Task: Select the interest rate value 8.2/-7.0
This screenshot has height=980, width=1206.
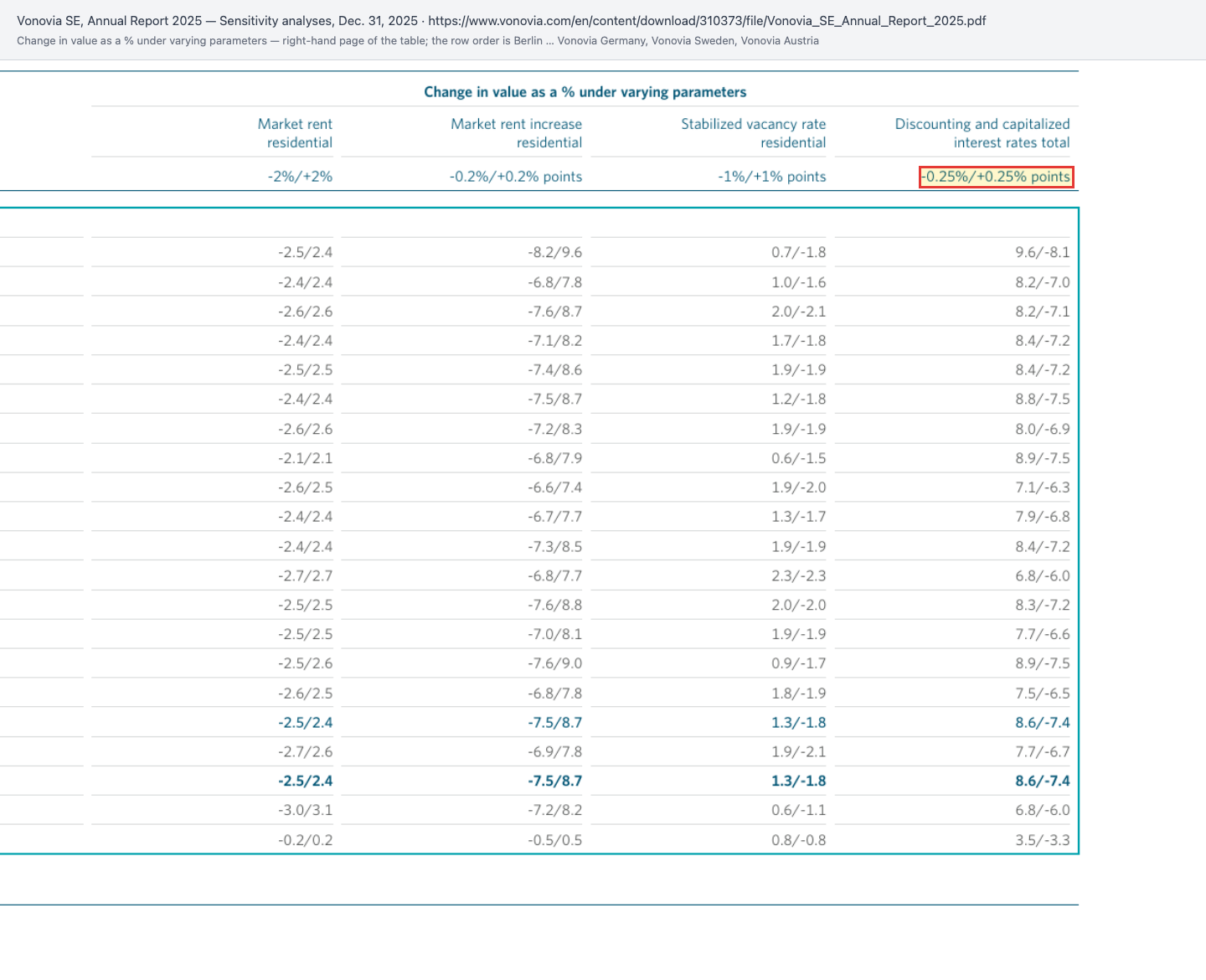Action: click(1043, 282)
